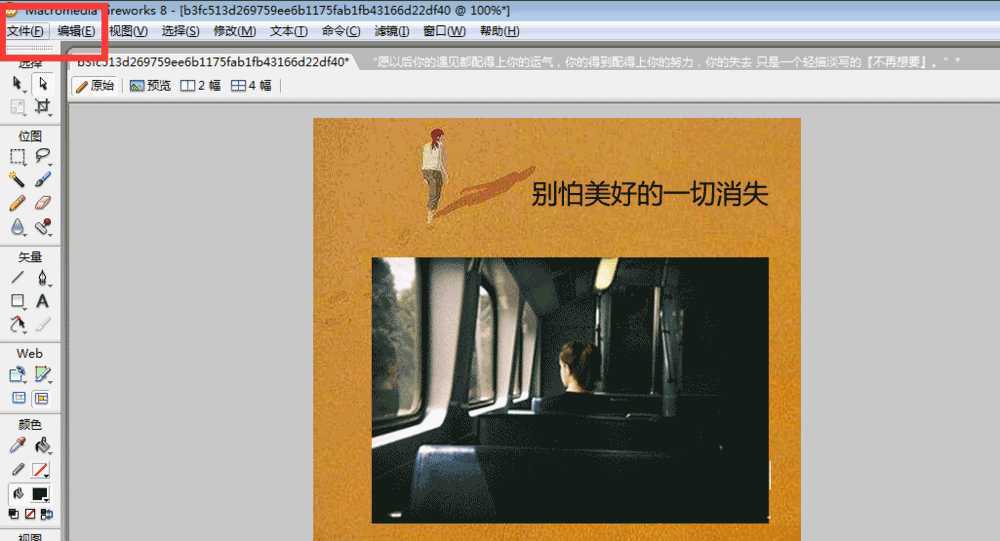Open the fill color swatch dropdown
The height and width of the screenshot is (541, 1000).
(x=41, y=494)
